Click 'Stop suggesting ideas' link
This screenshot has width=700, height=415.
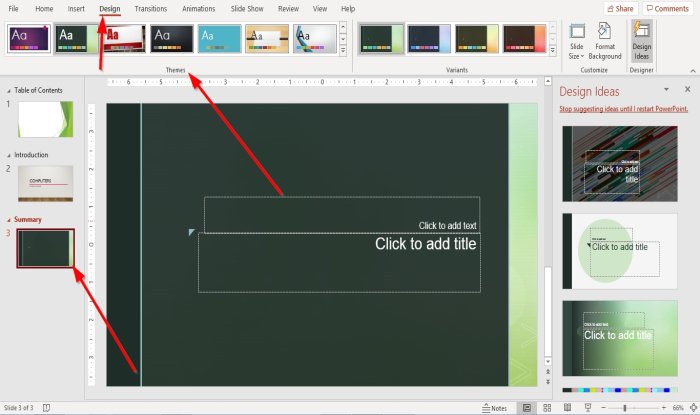coord(624,109)
